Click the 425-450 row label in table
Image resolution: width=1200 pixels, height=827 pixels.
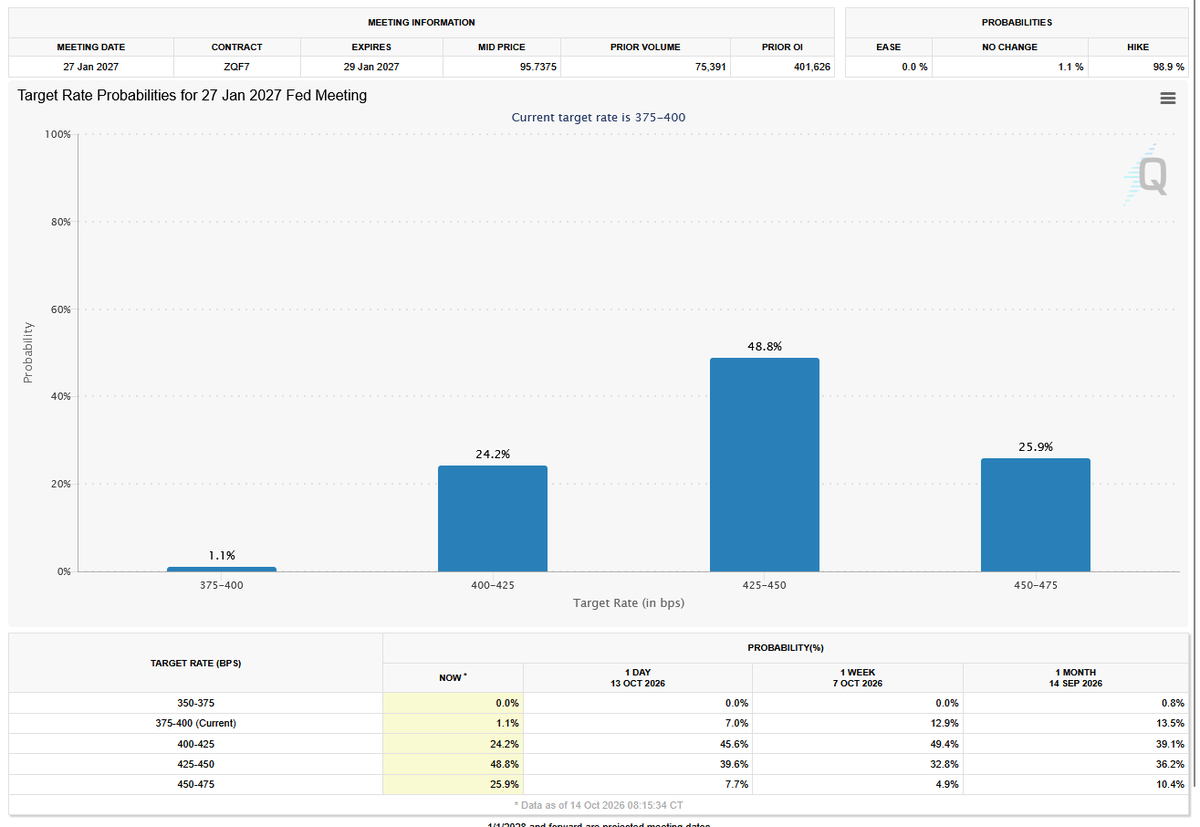[x=196, y=764]
